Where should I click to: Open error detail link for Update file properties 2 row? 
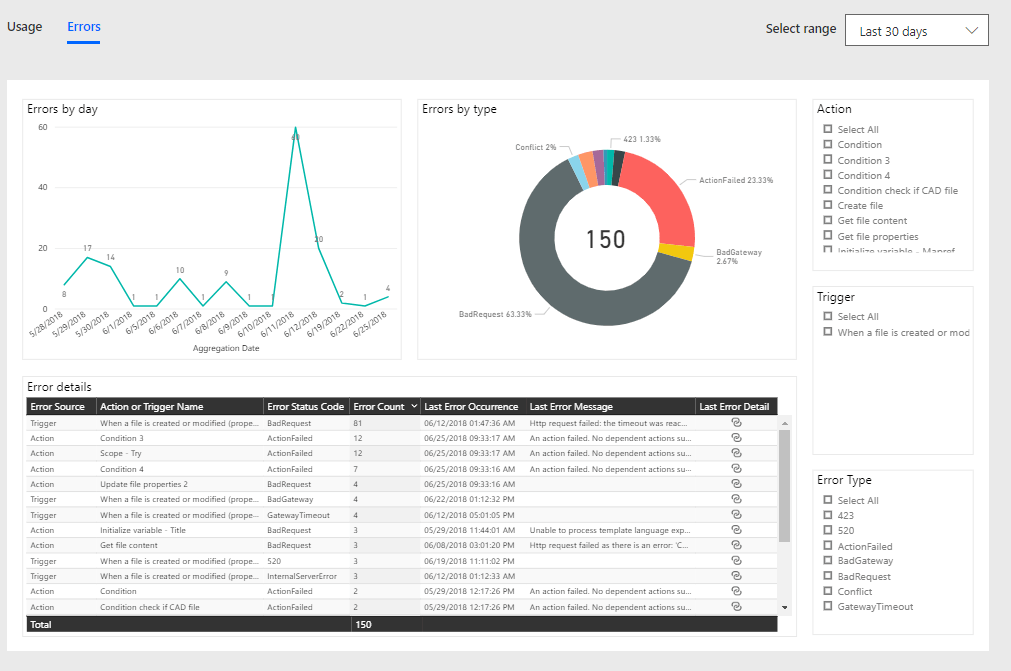(x=736, y=483)
